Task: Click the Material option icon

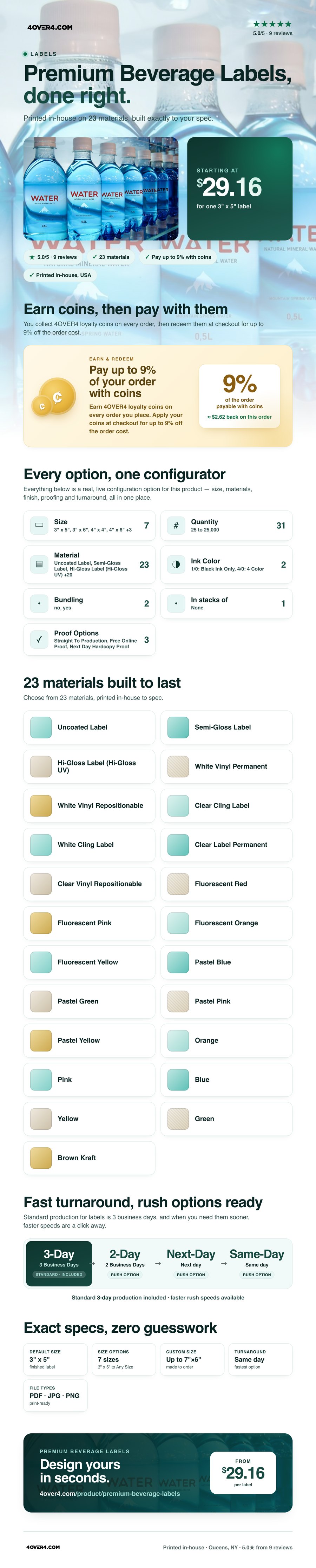Action: click(x=39, y=564)
